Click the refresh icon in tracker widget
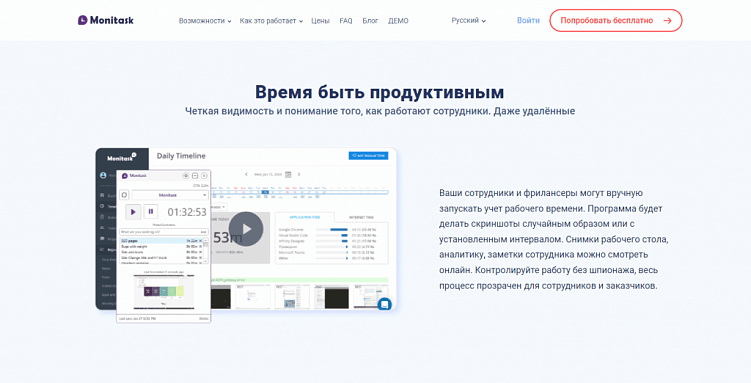This screenshot has width=751, height=383. pyautogui.click(x=125, y=195)
